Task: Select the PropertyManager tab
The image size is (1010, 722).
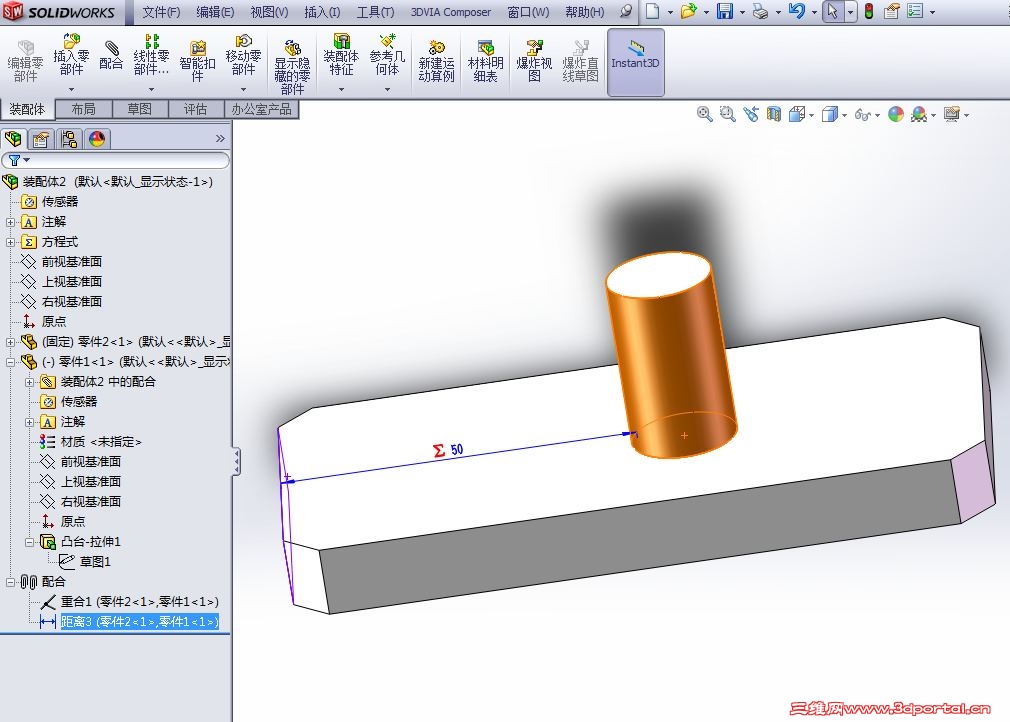Action: pos(41,138)
